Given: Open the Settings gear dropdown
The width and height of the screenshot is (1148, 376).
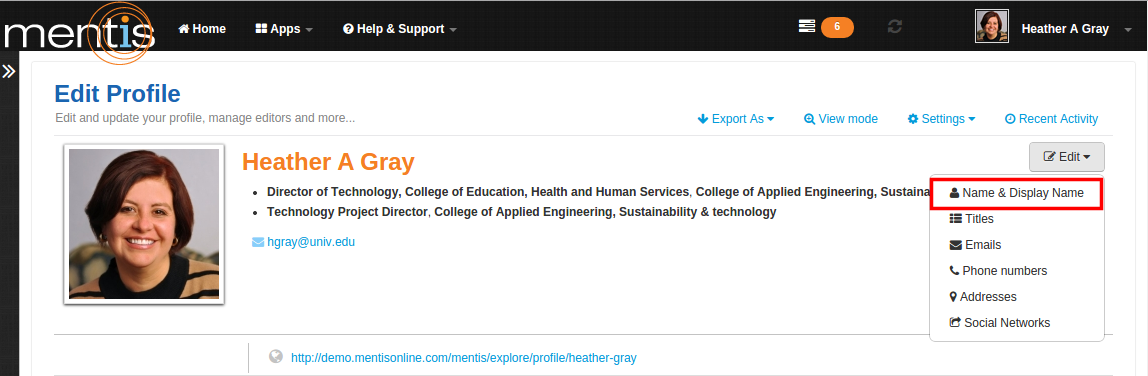Looking at the screenshot, I should click(x=941, y=119).
